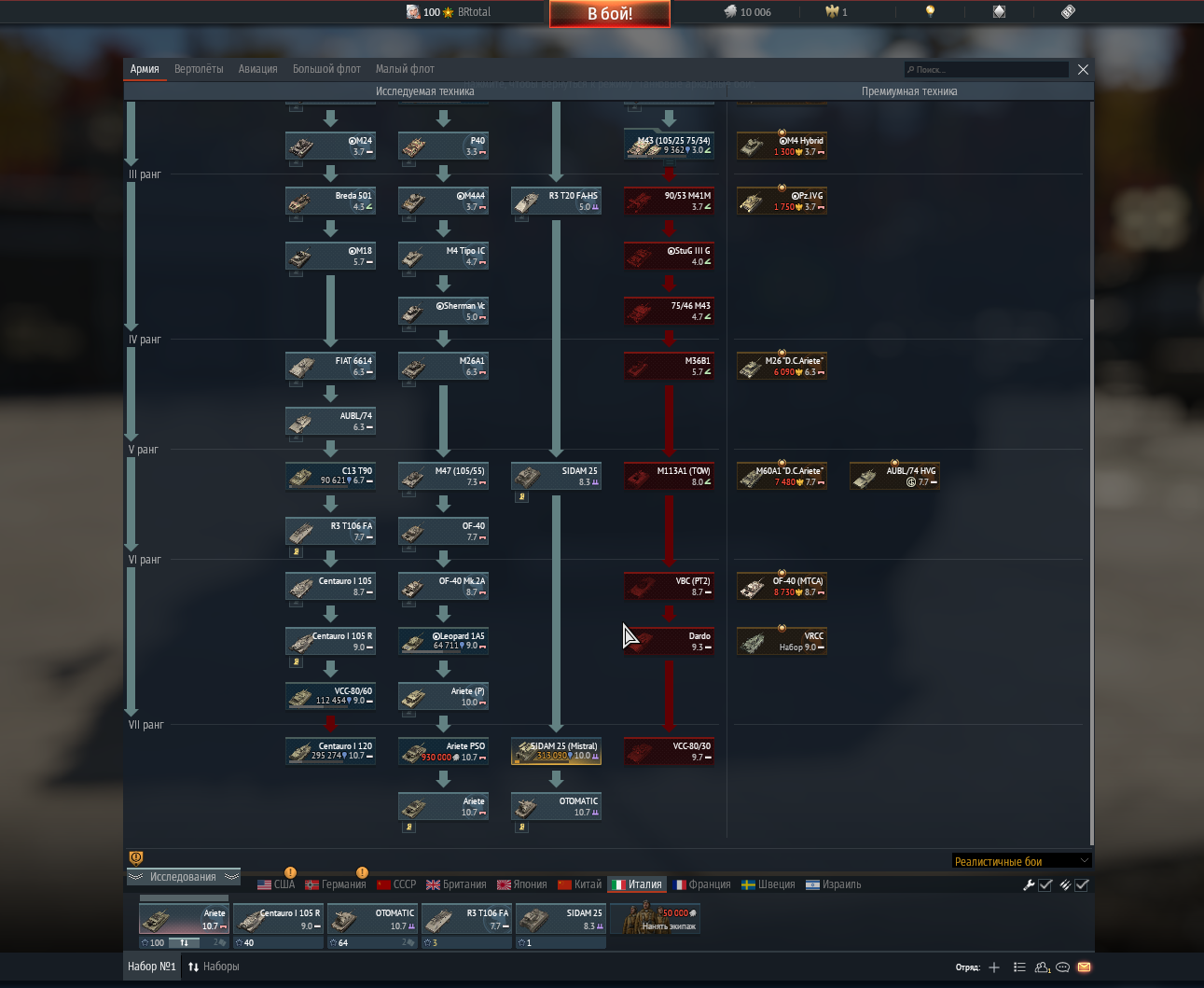
Task: Toggle the auto-refill ammo checkbox
Action: [x=1082, y=885]
